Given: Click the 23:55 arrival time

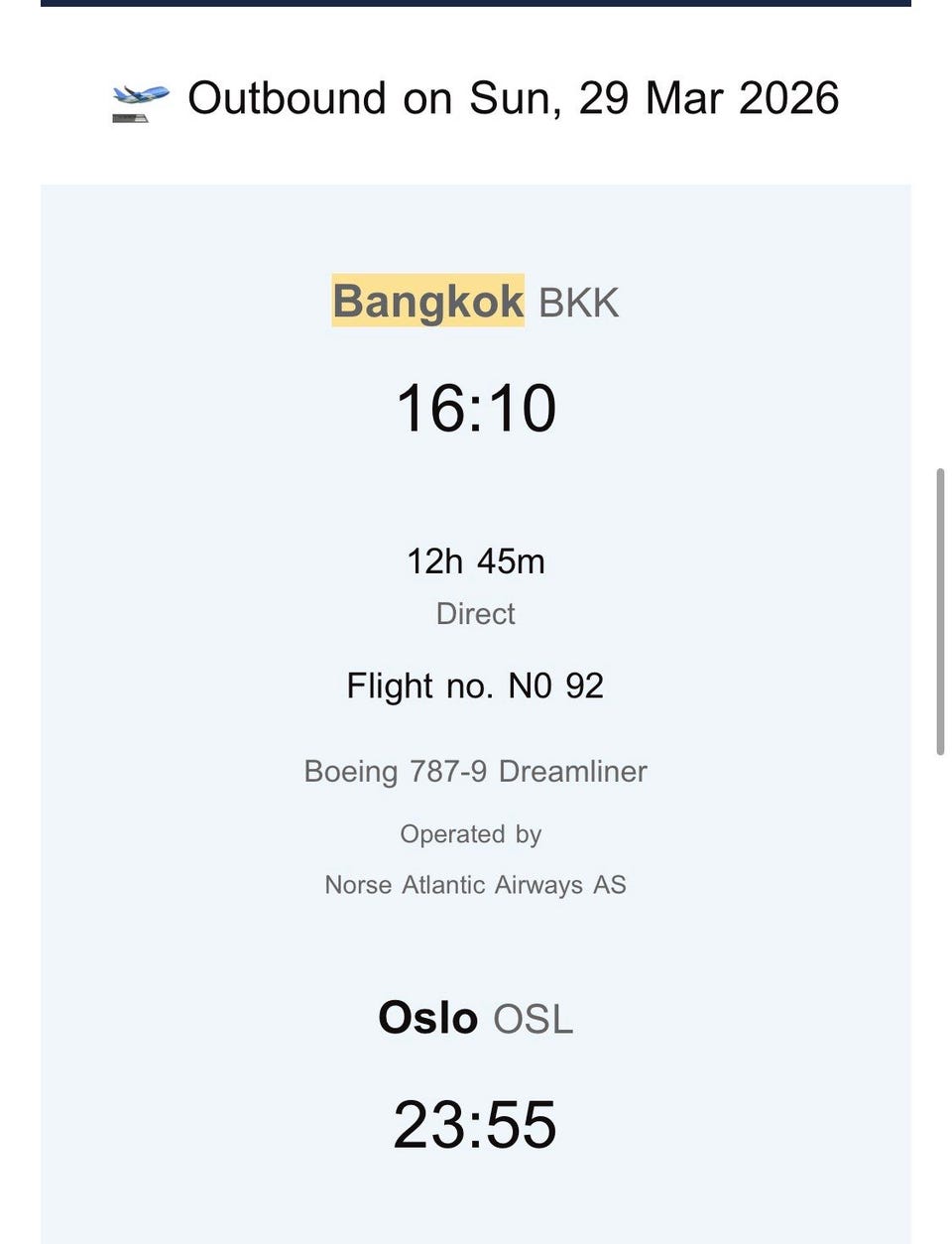Looking at the screenshot, I should click(475, 1124).
